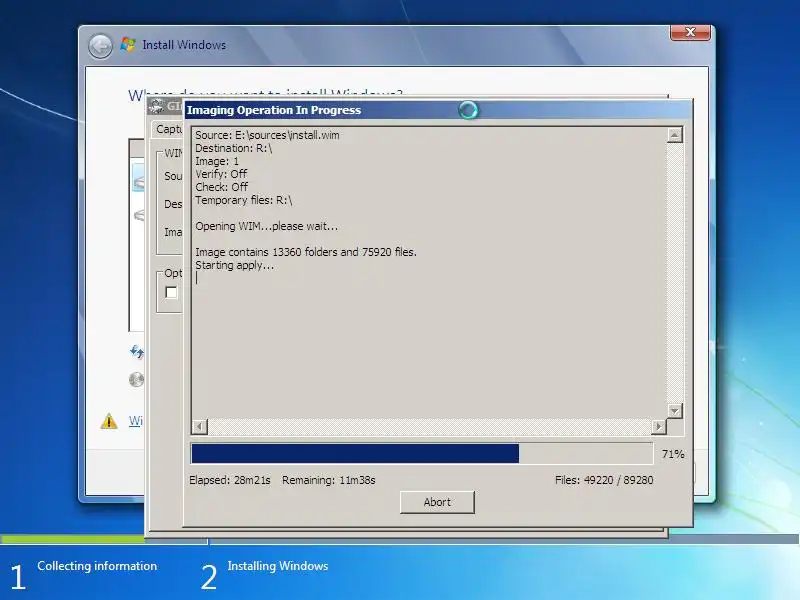Click the back arrow in Install Windows

100,46
